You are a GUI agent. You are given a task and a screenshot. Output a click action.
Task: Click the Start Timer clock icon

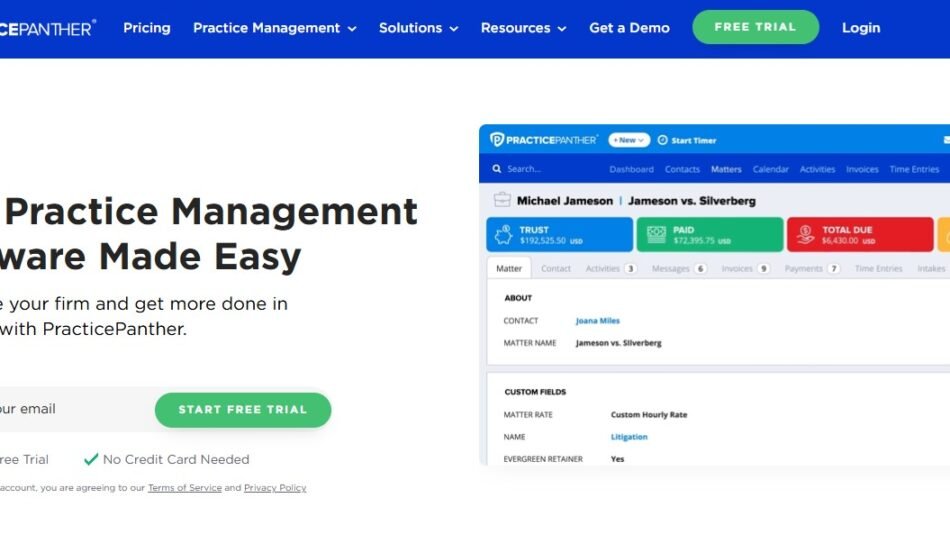[662, 140]
